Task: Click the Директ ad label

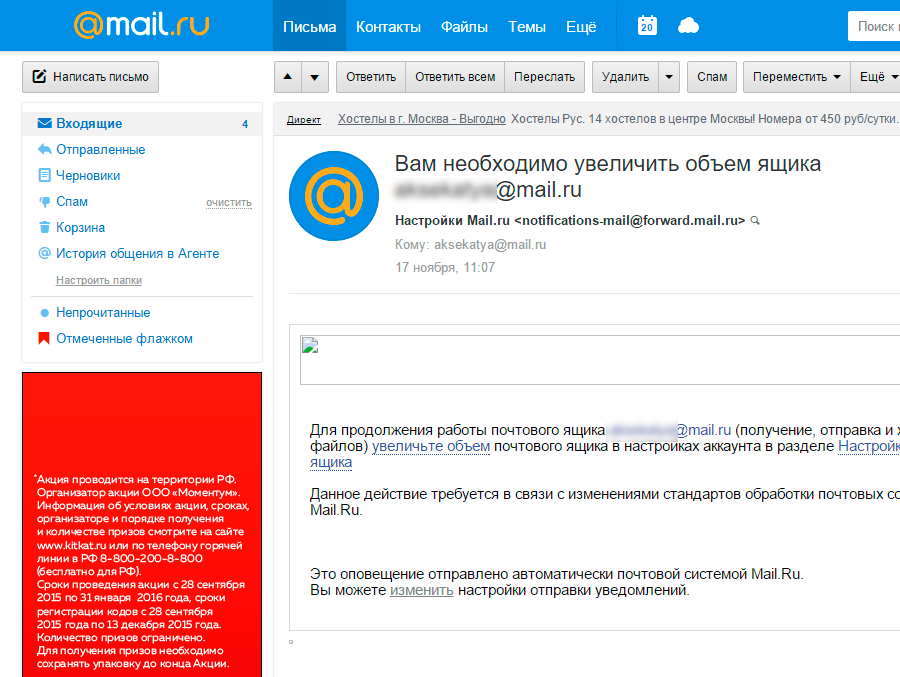Action: point(304,119)
